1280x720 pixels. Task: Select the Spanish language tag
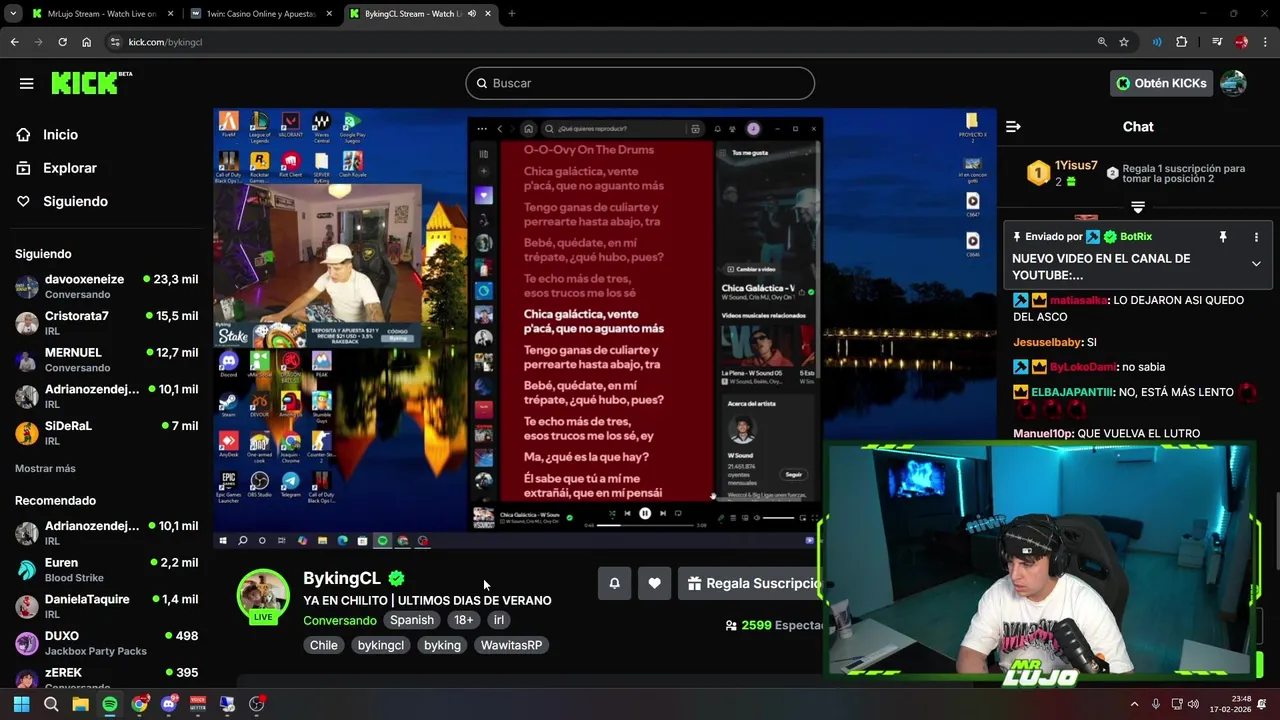412,620
